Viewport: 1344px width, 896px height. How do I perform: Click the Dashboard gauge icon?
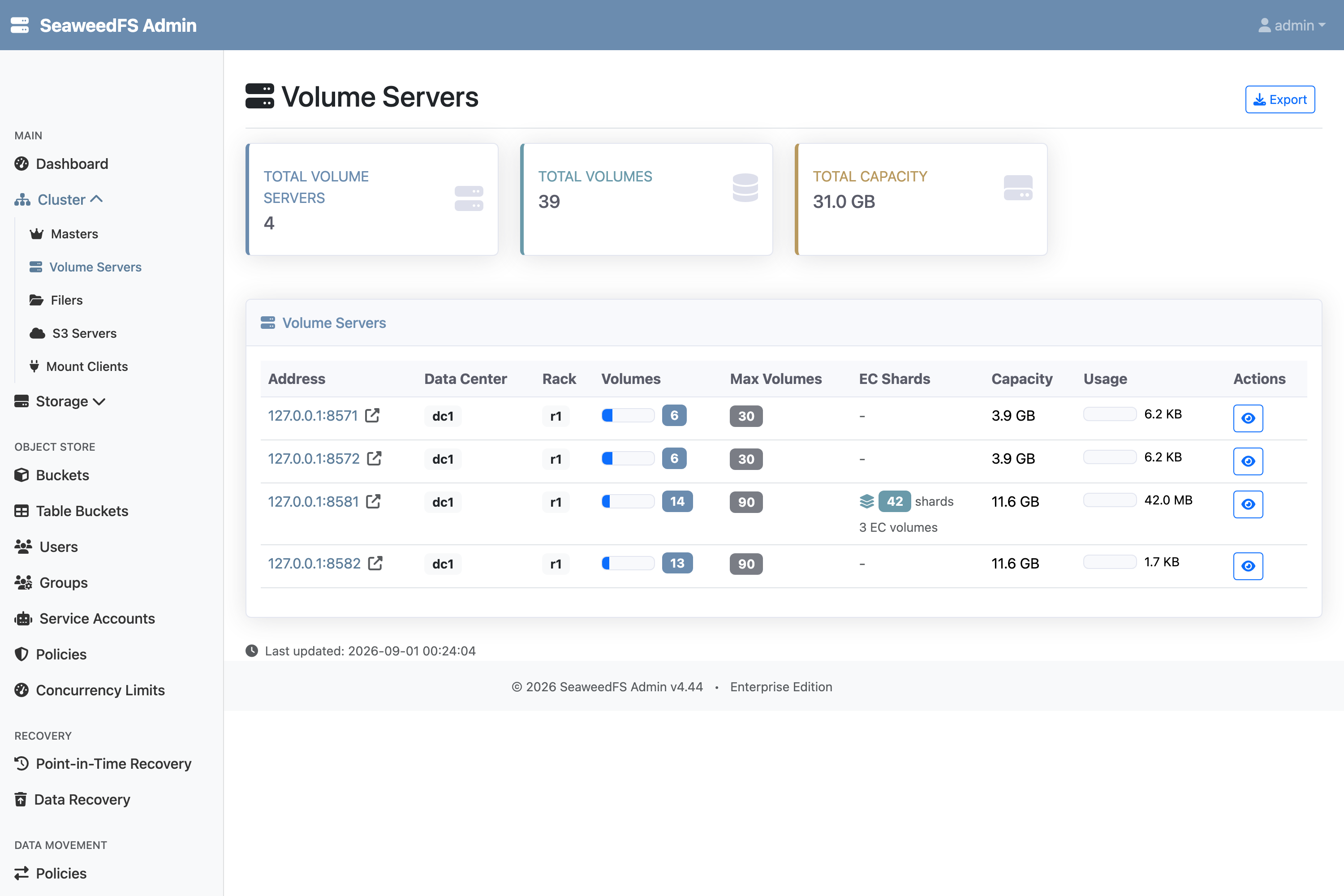tap(22, 164)
